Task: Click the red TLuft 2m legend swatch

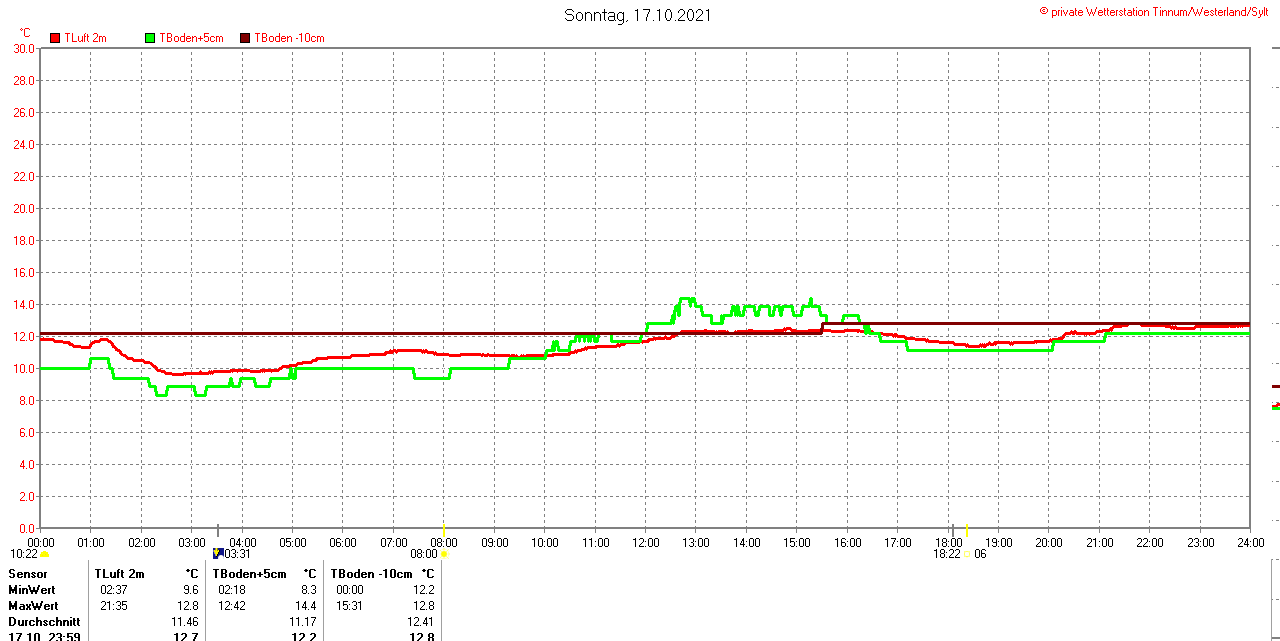Action: 55,38
